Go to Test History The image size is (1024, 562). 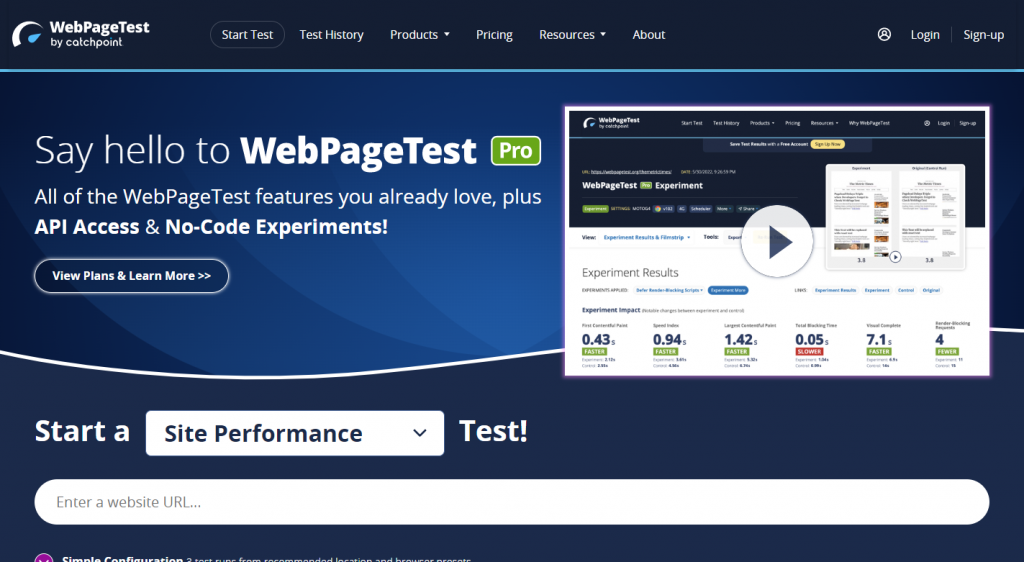coord(331,35)
